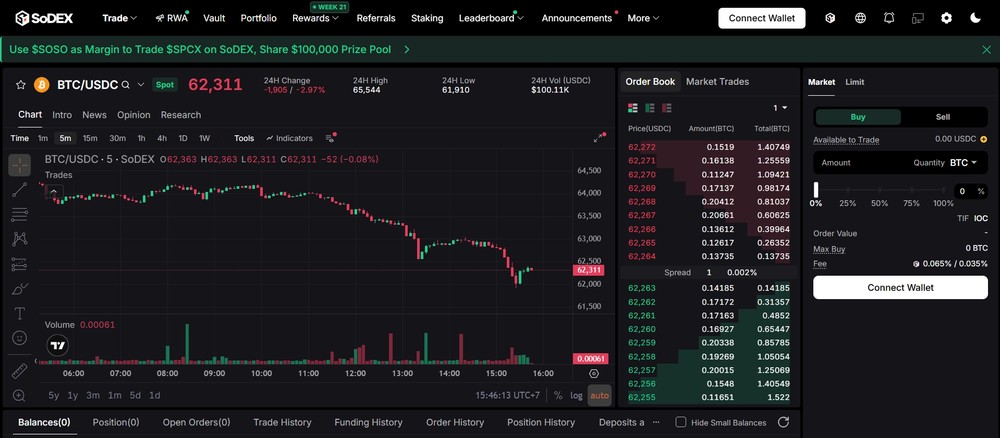The image size is (1000, 438).
Task: Open notifications bell icon
Action: (889, 18)
